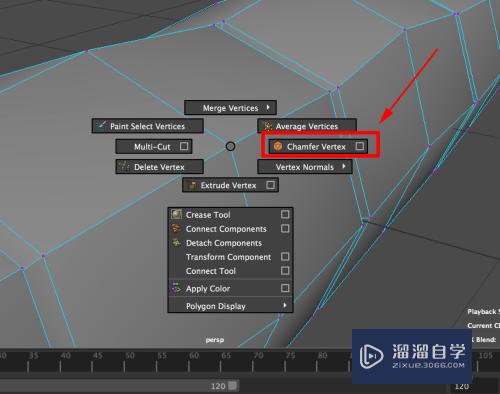Choose Vertex Normals entry
This screenshot has width=500, height=394.
[x=305, y=167]
